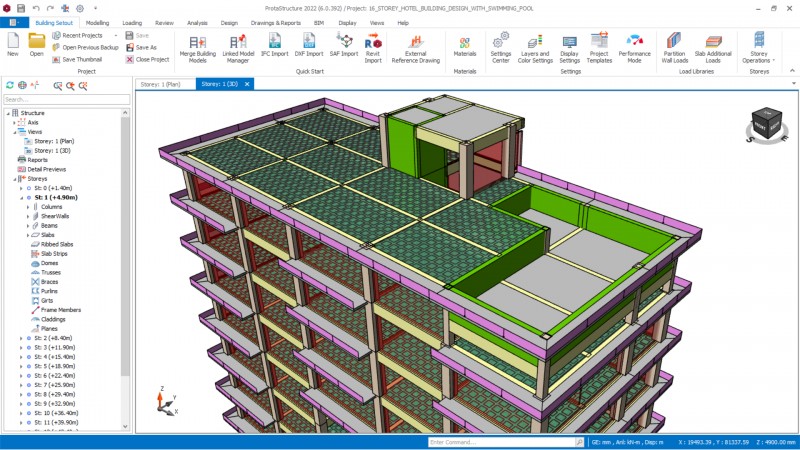The height and width of the screenshot is (450, 800).
Task: Collapse the Storeys tree node
Action: [x=14, y=179]
